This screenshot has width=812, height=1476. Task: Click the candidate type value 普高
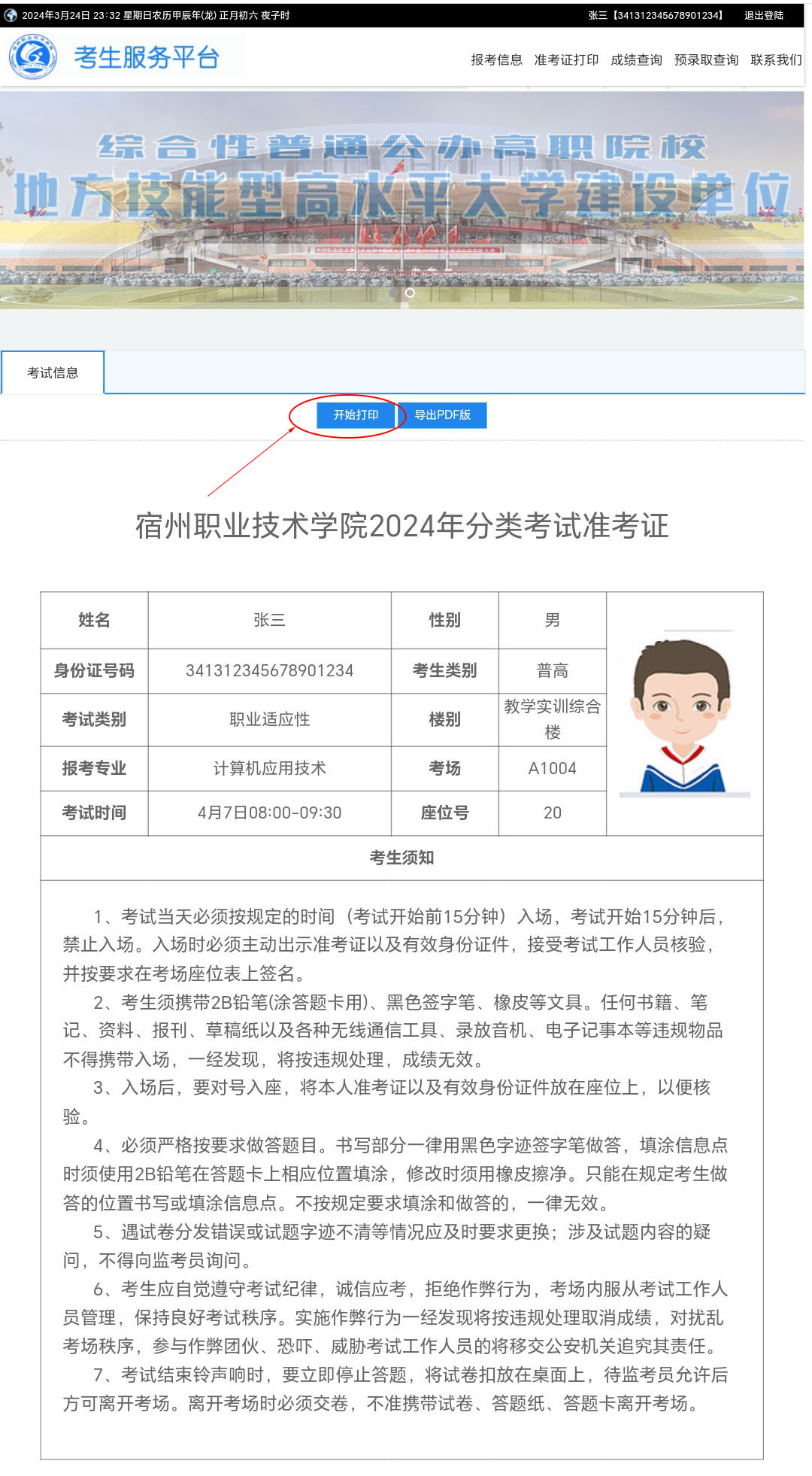point(553,671)
